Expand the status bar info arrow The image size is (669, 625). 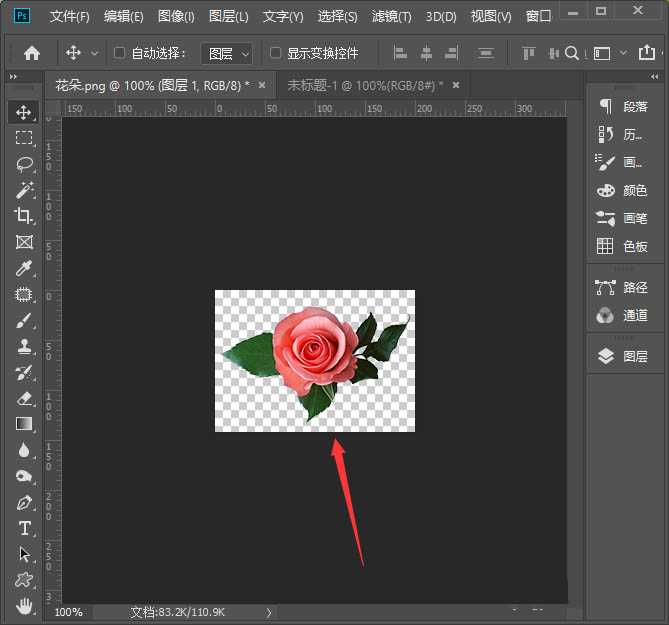(x=268, y=611)
